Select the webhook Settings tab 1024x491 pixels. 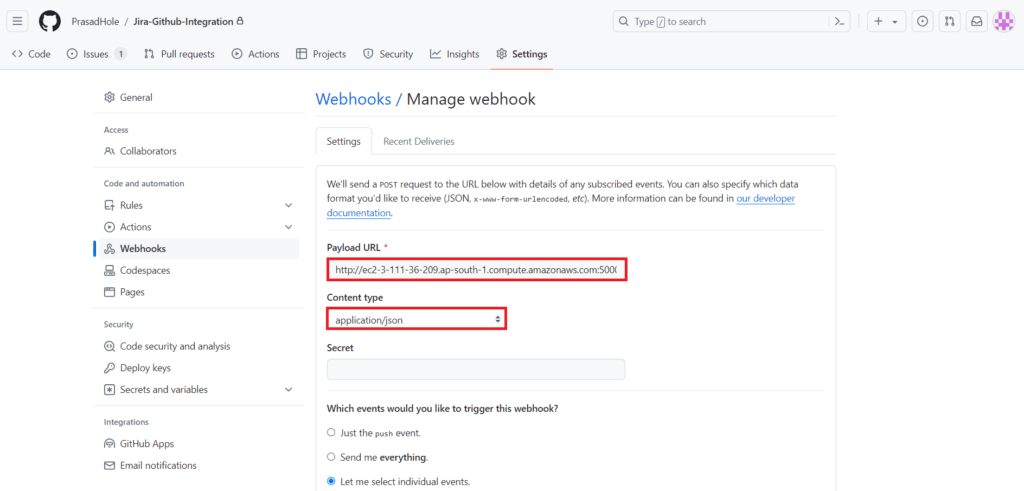(344, 141)
